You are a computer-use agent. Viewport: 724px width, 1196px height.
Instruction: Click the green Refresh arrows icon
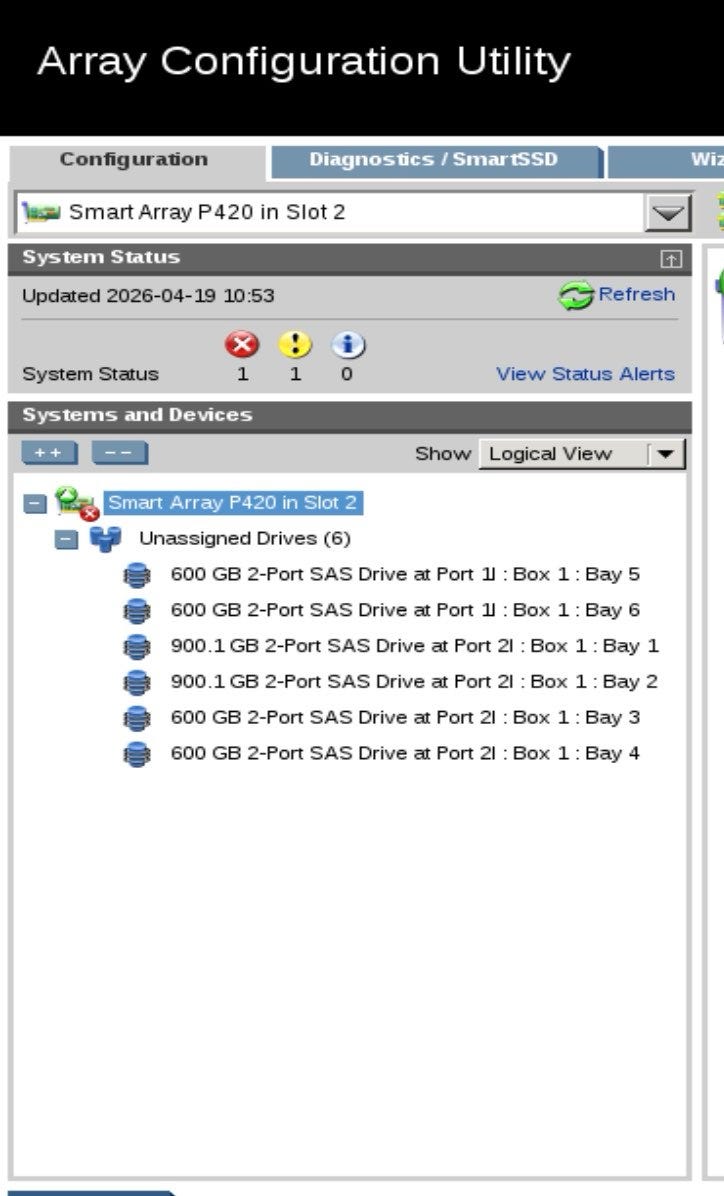(x=576, y=295)
